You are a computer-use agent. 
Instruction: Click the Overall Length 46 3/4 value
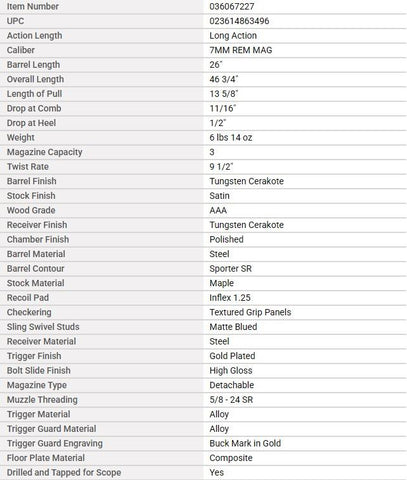click(x=224, y=79)
